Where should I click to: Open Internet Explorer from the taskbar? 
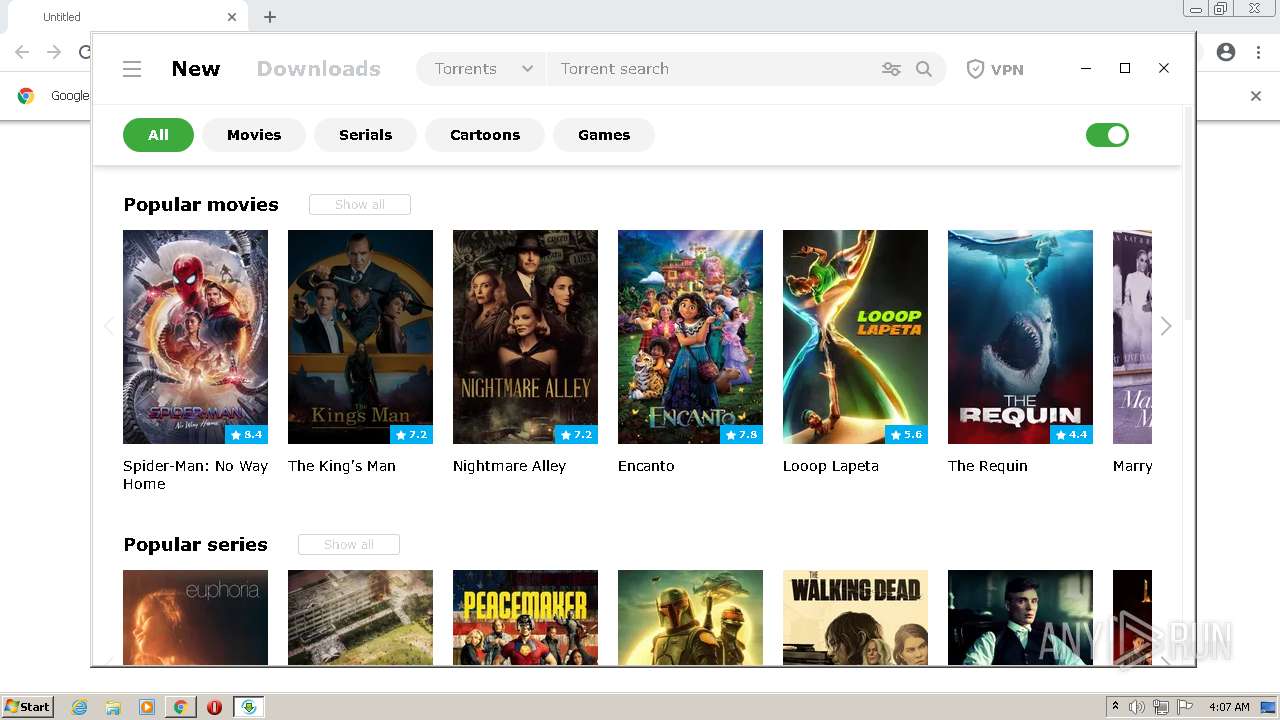79,707
